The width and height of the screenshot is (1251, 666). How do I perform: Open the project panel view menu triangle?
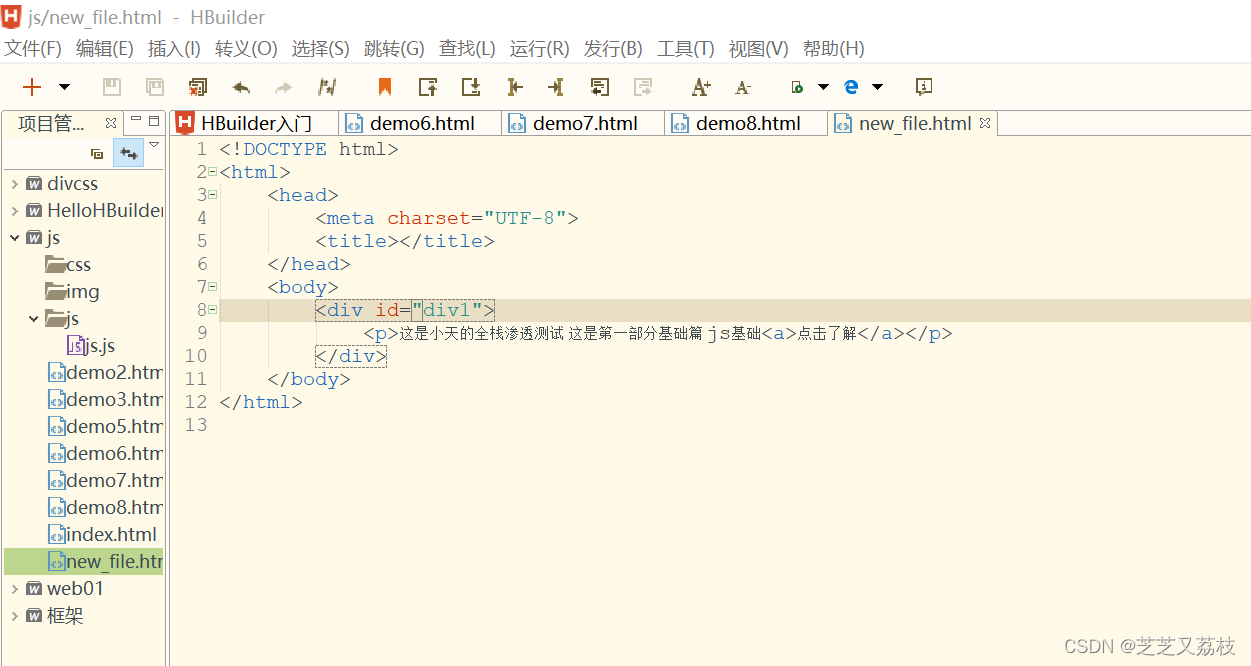click(154, 145)
